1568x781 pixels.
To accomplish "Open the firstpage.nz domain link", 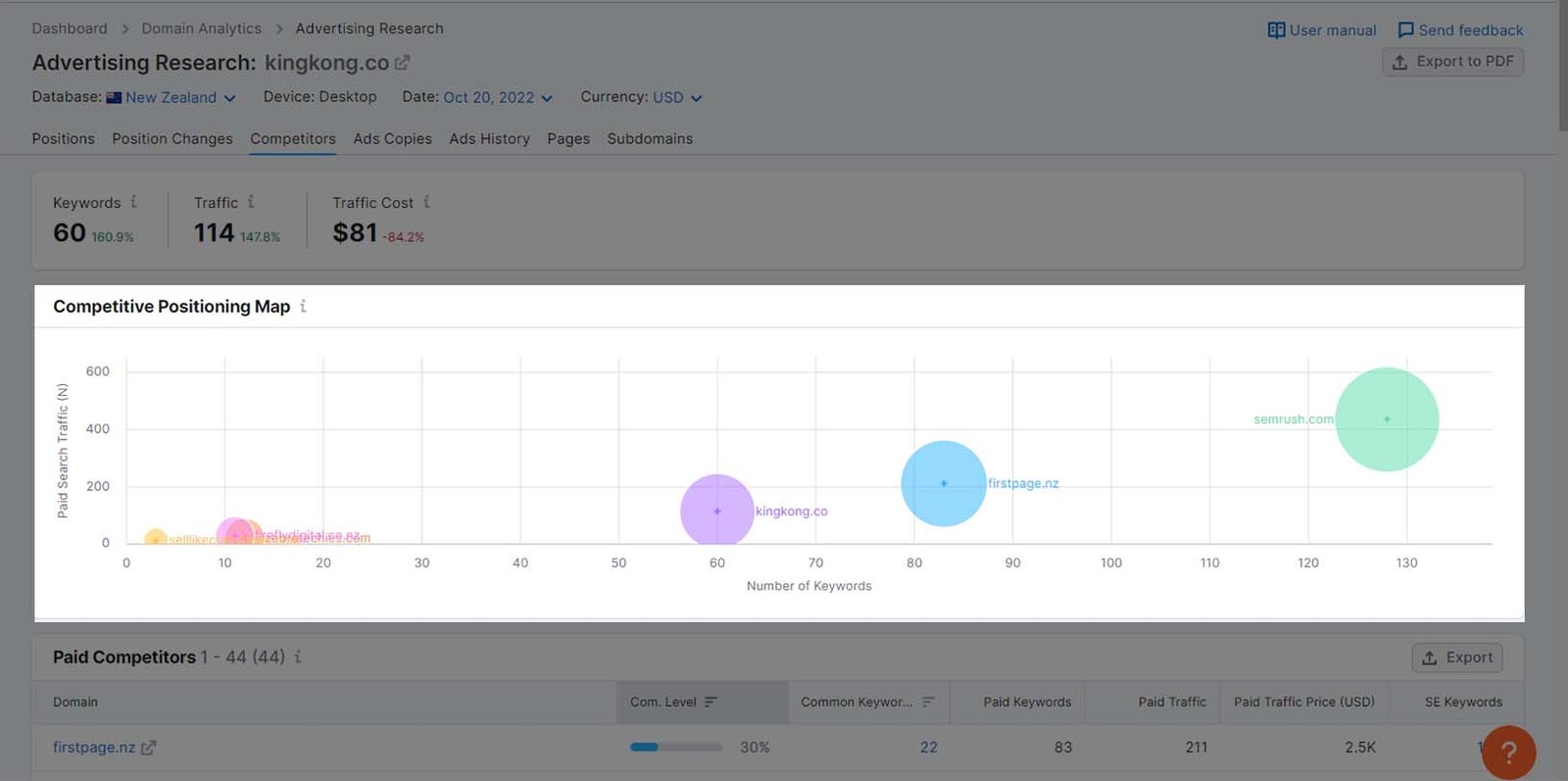I will [x=94, y=748].
